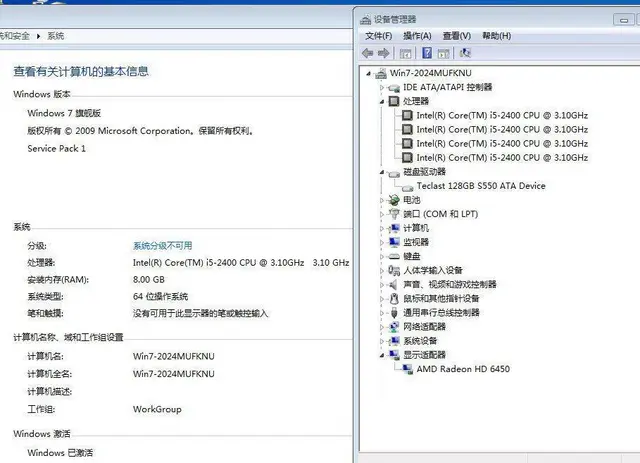Expand the IDE ATA/ATAPI 控制器 node

coord(382,87)
